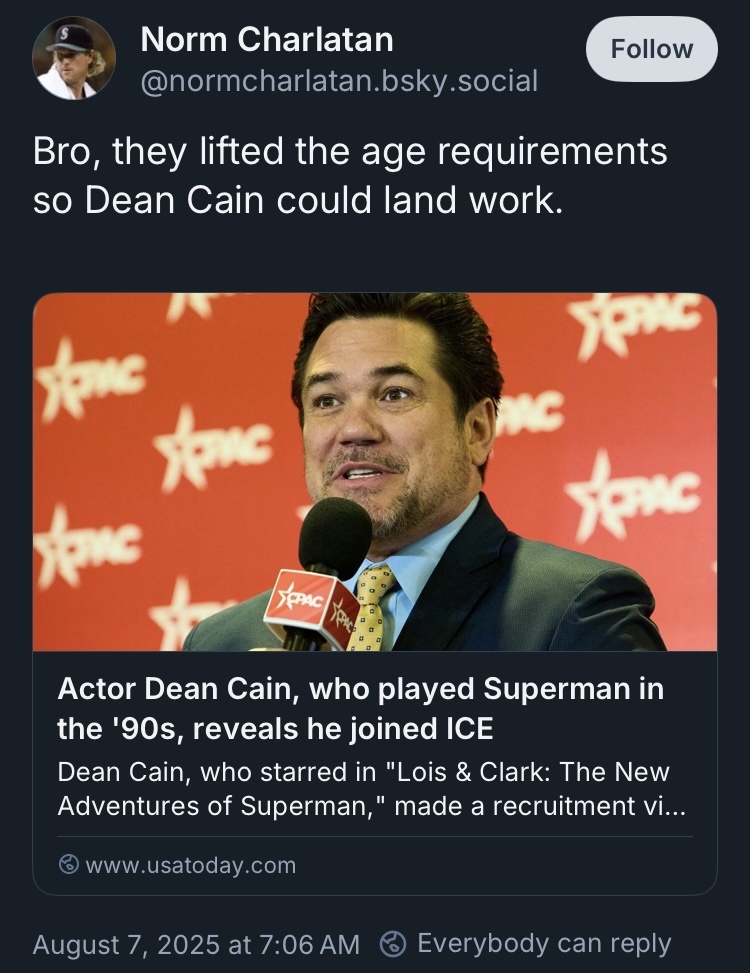The height and width of the screenshot is (973, 750).
Task: Click the yellow patterned tie in the photo
Action: 370,605
